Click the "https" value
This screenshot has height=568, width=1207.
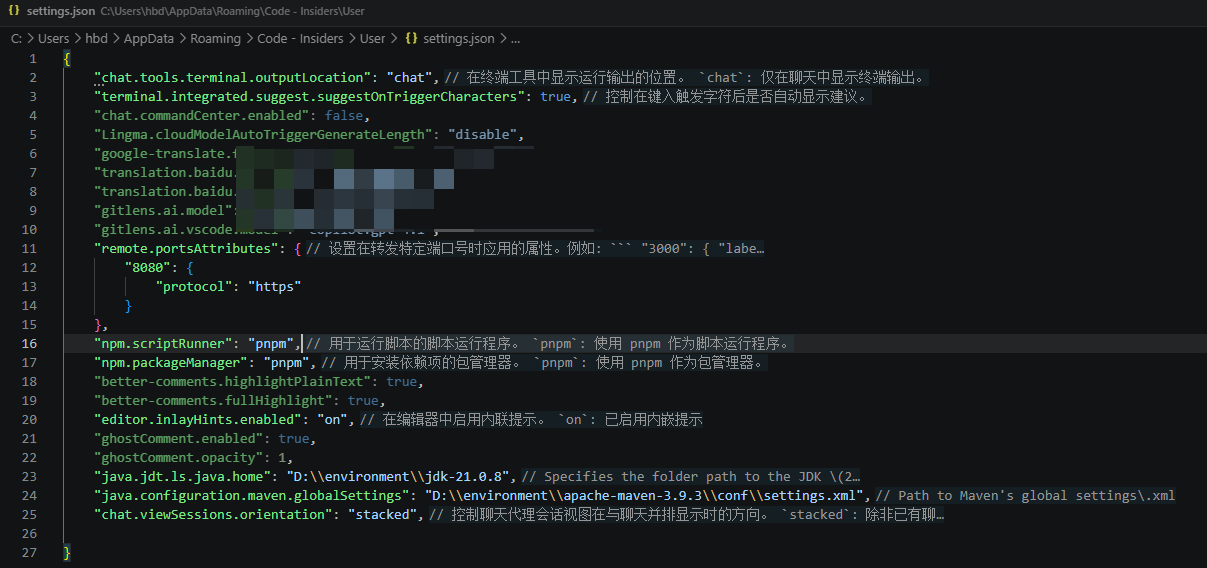point(275,286)
